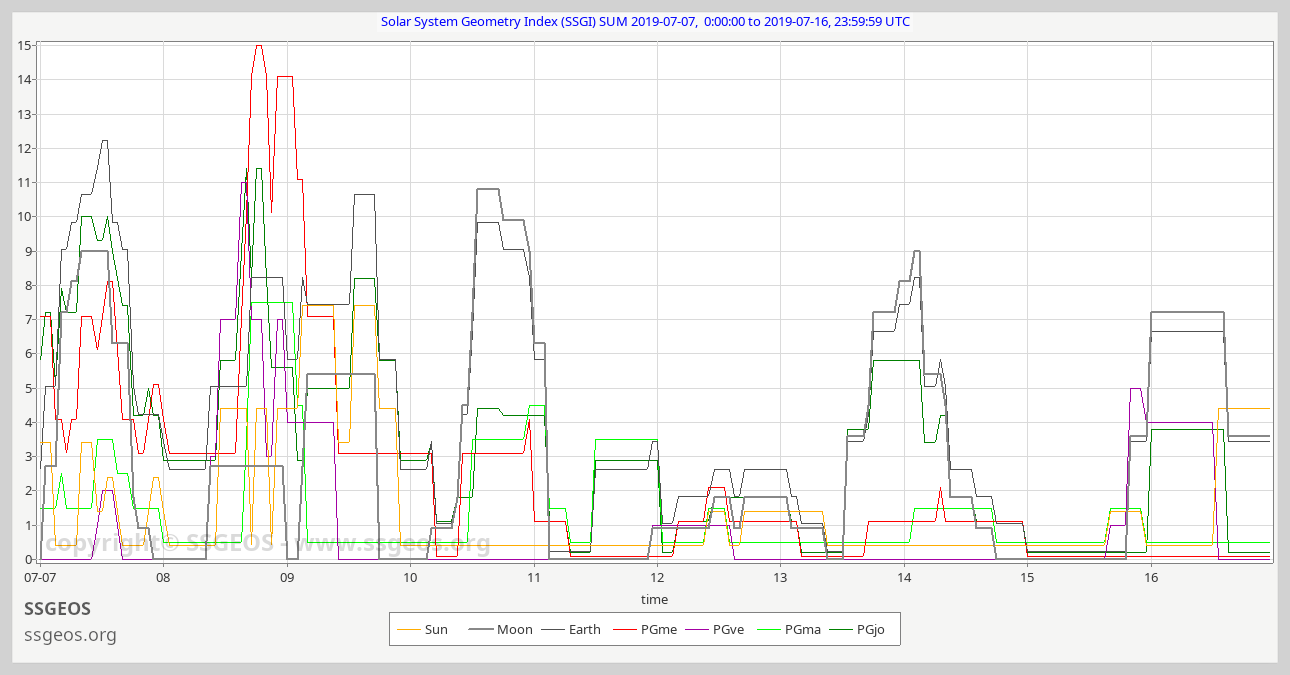This screenshot has height=675, width=1290.
Task: Click x-axis tick label 13
Action: 781,577
